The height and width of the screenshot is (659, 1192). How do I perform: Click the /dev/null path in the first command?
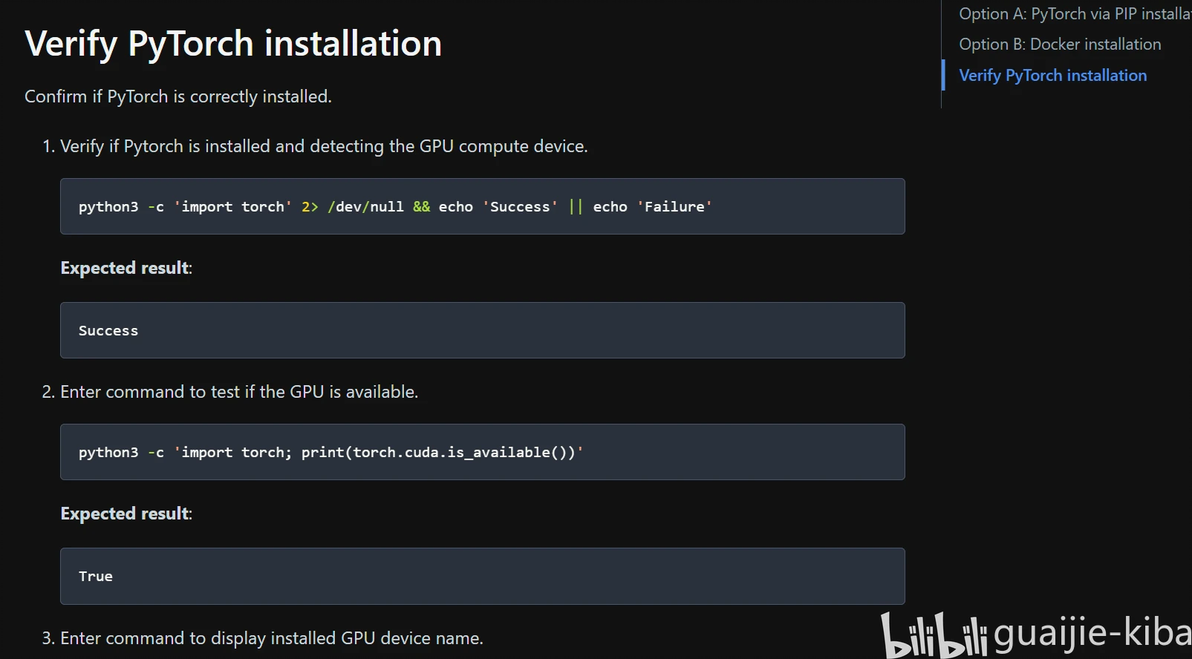[365, 207]
